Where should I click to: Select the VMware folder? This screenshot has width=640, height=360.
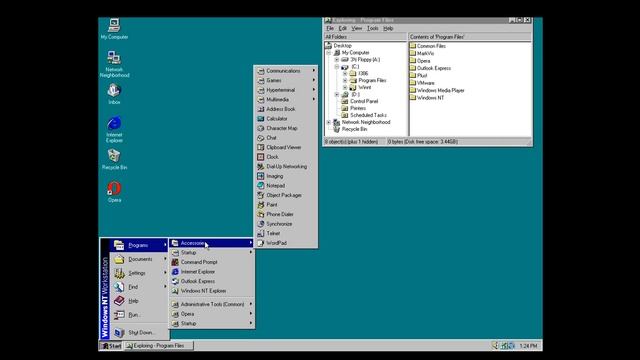(422, 83)
